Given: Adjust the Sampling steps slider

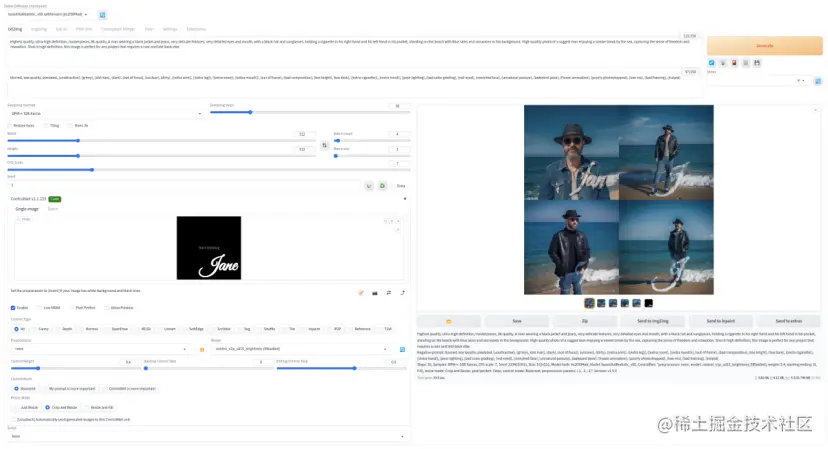Looking at the screenshot, I should point(309,113).
